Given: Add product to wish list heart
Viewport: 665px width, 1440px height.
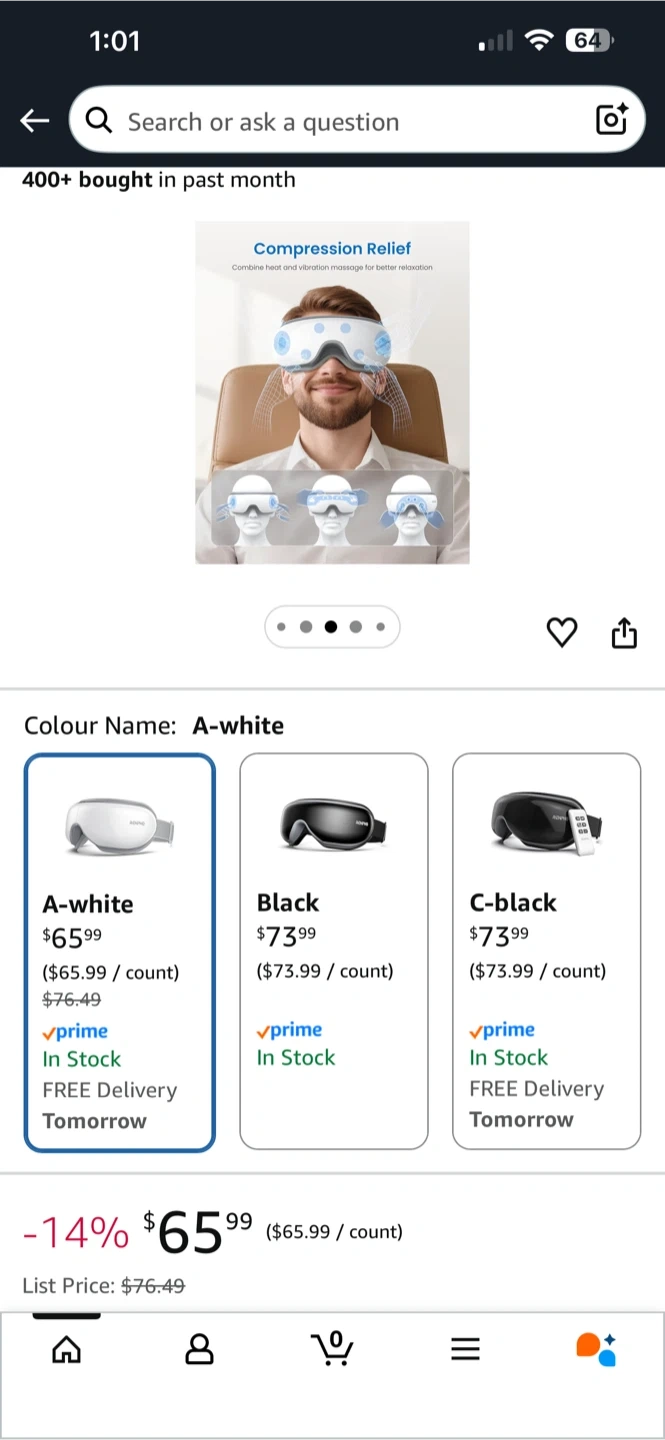Looking at the screenshot, I should point(562,632).
